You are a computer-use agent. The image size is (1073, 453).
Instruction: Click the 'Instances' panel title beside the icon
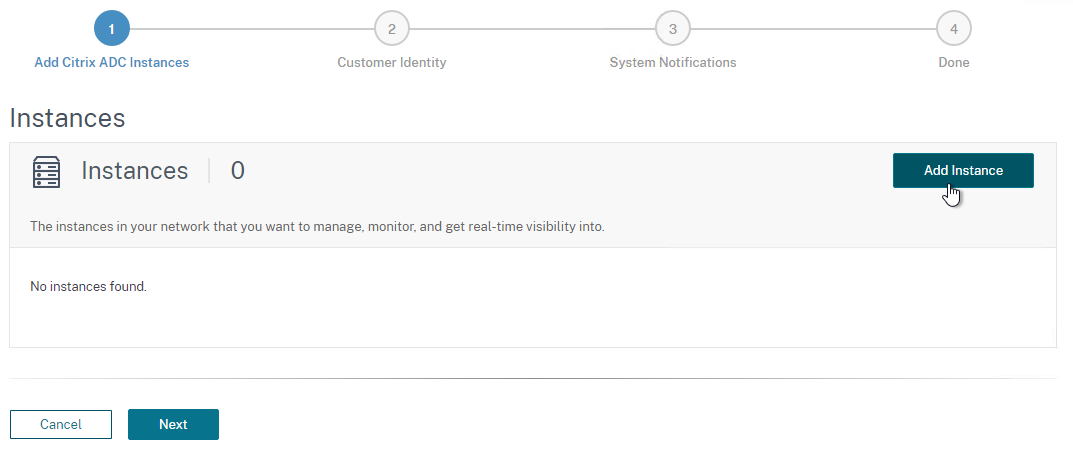pyautogui.click(x=135, y=170)
